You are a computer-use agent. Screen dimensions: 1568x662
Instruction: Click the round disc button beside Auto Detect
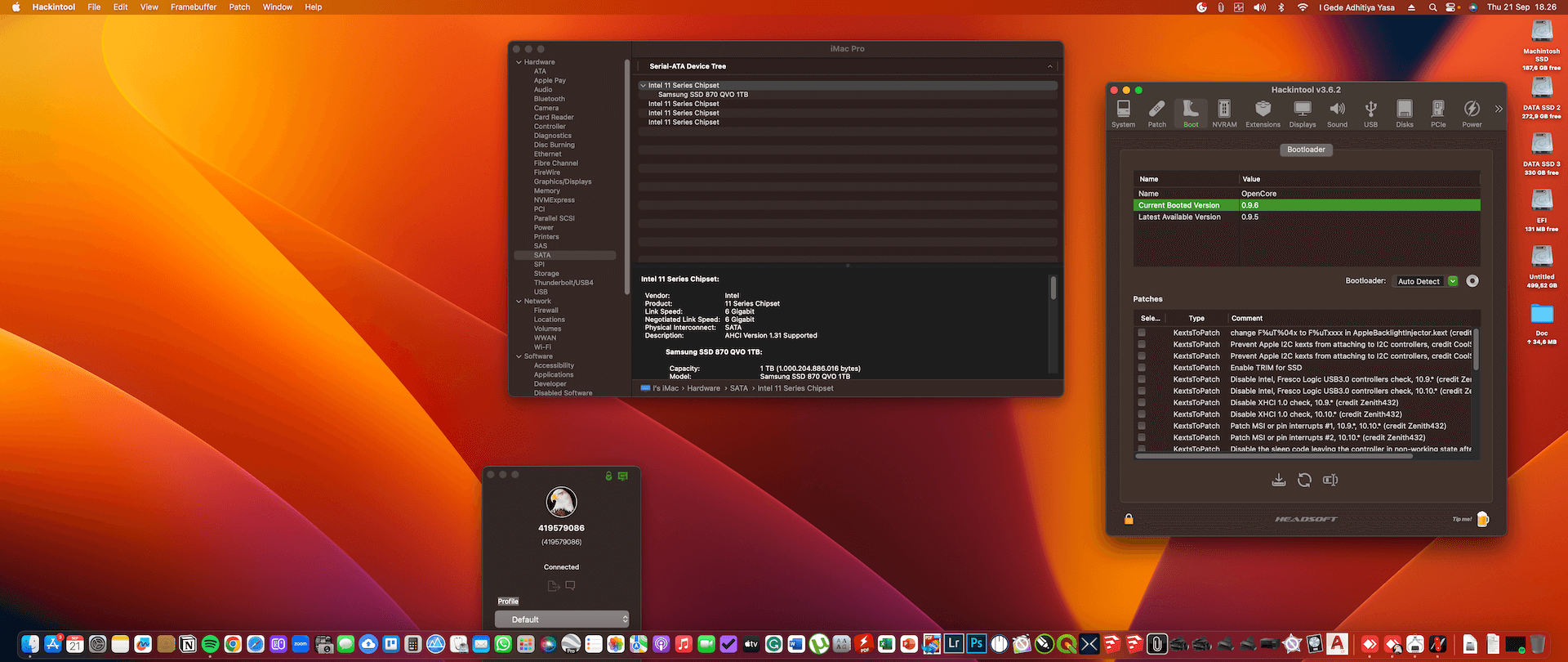point(1472,281)
